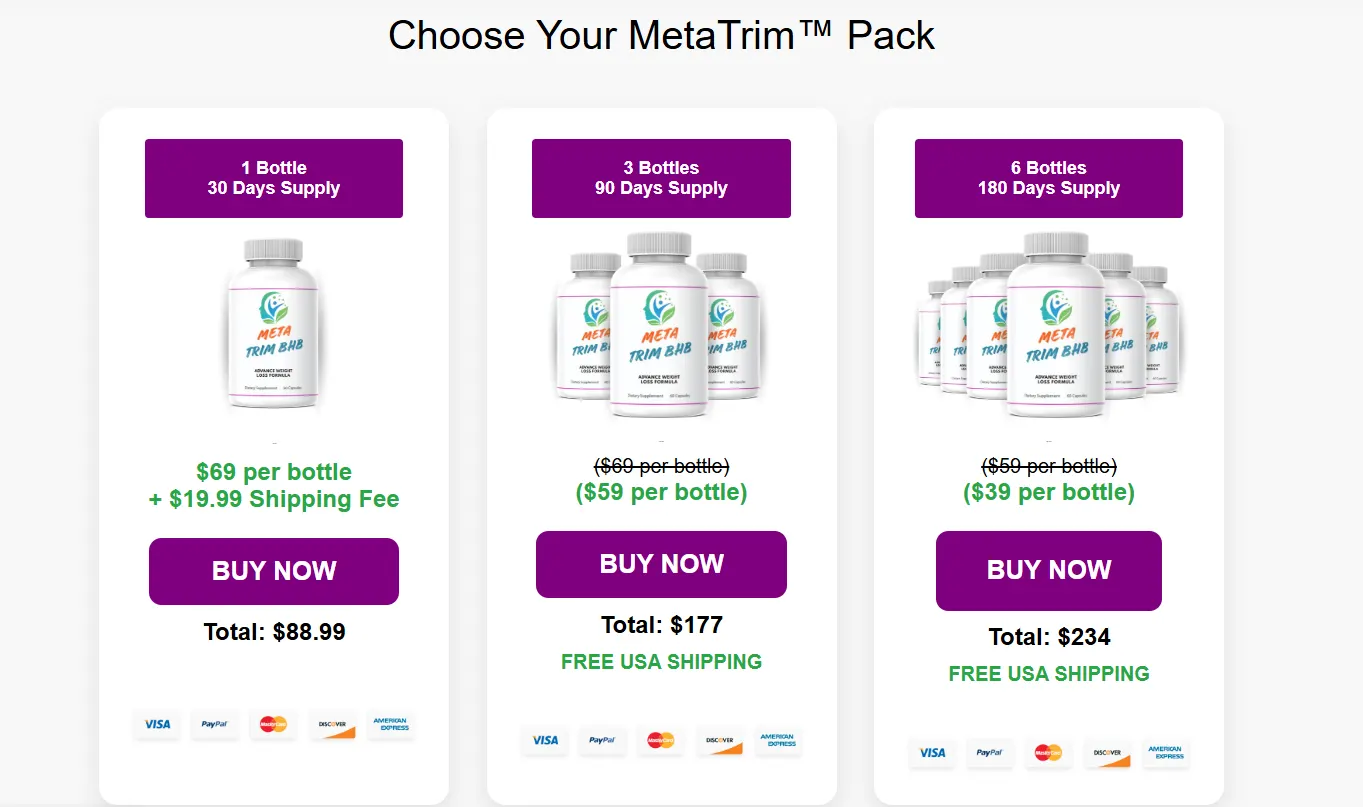The height and width of the screenshot is (807, 1363).
Task: Click the MasterCard icon in the first column
Action: [x=273, y=725]
